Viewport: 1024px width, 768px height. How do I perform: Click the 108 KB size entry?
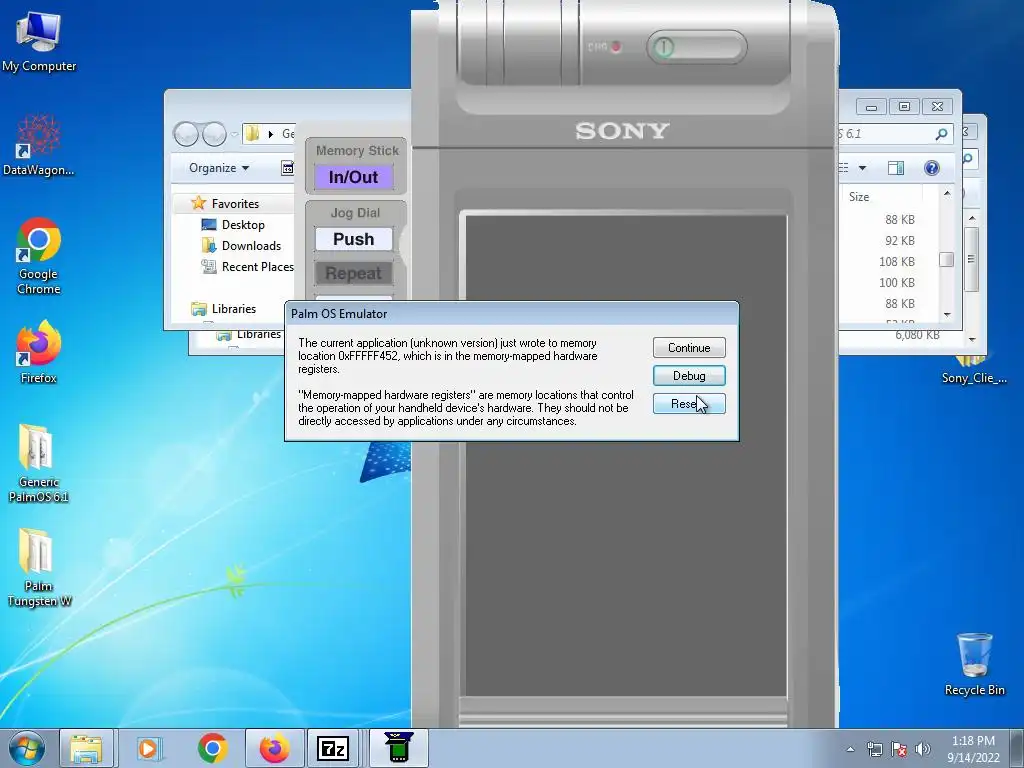click(x=897, y=261)
